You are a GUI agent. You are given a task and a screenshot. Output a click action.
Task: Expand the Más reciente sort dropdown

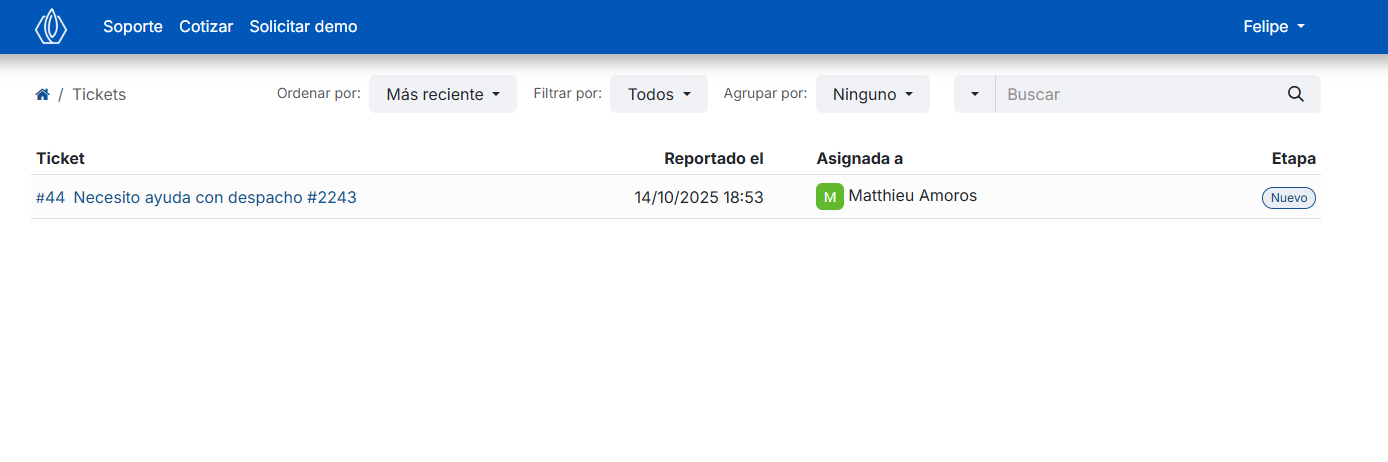pyautogui.click(x=443, y=94)
